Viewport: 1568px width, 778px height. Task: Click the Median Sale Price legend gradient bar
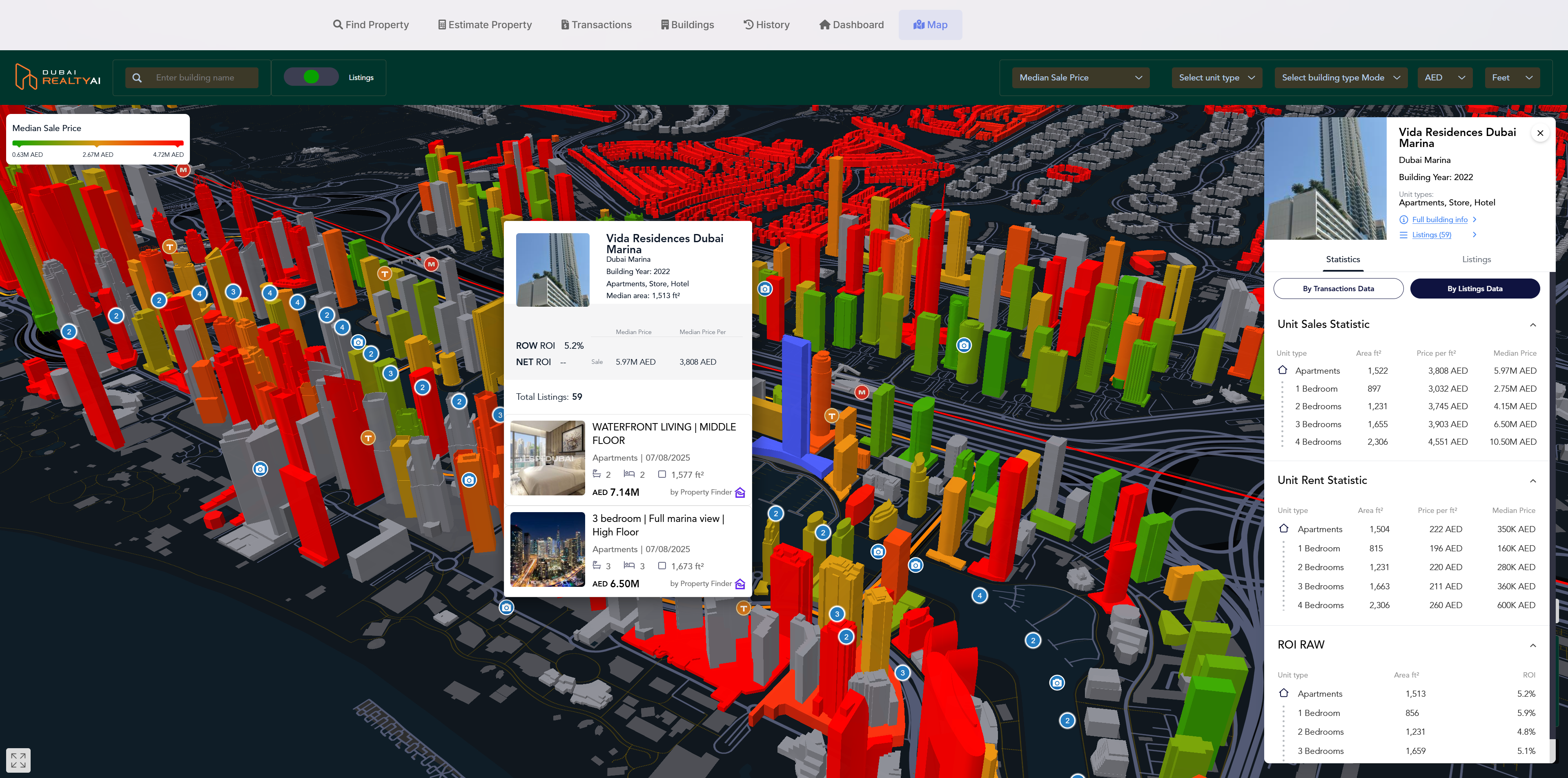point(98,144)
